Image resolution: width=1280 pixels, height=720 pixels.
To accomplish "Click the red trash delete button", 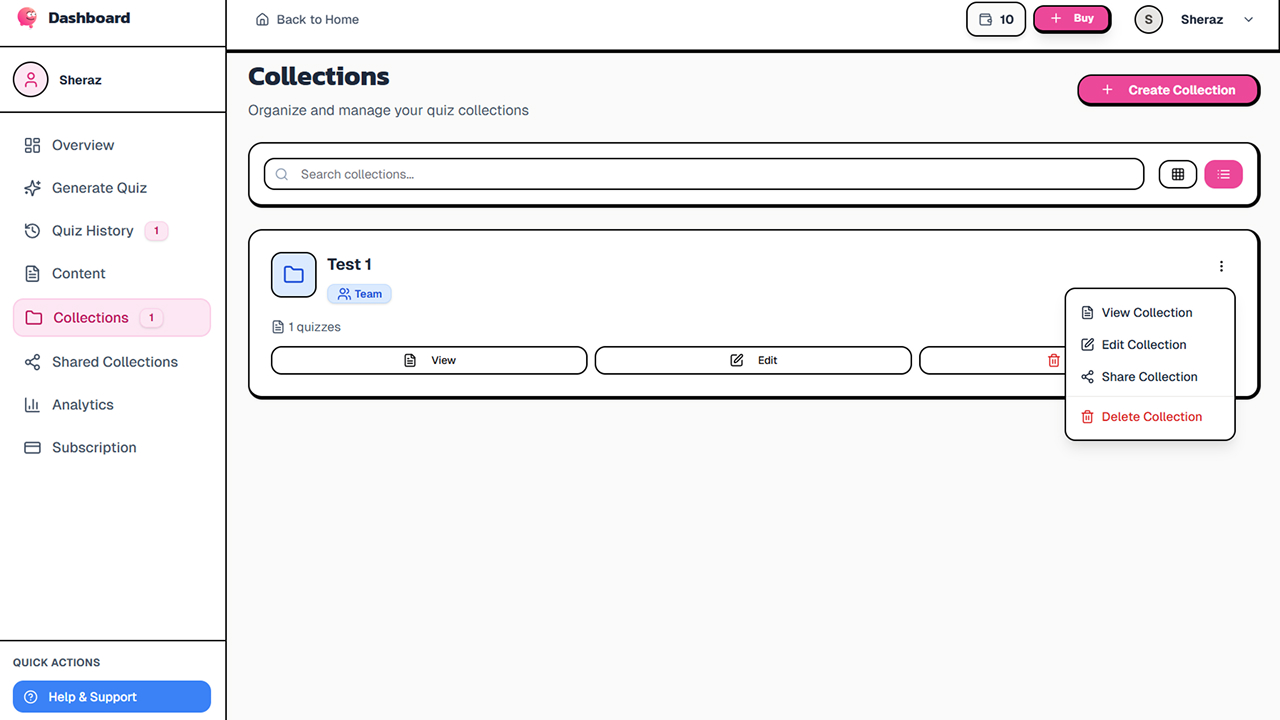I will coord(1053,360).
